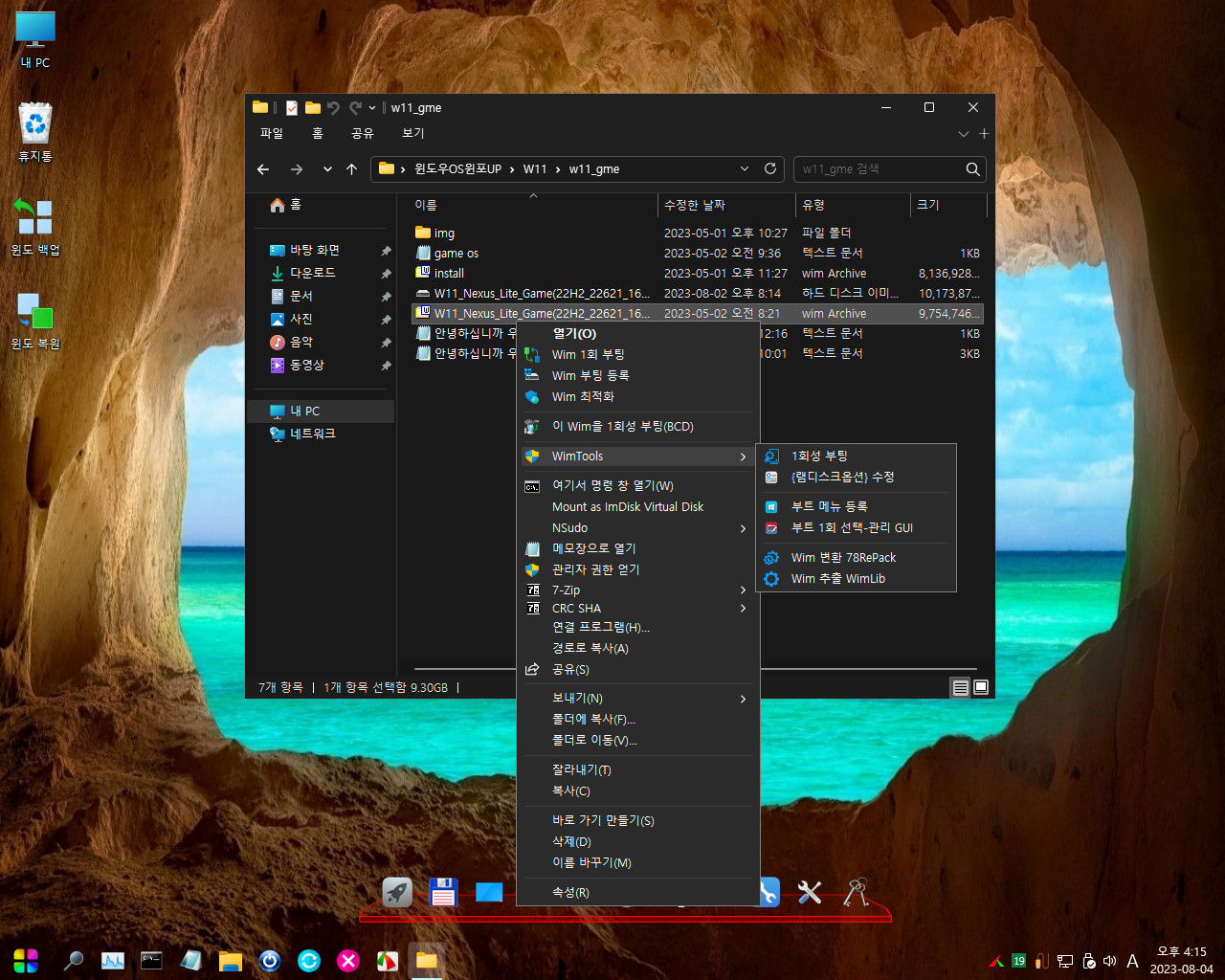Expand the WimTools submenu arrow
This screenshot has width=1225, height=980.
[x=743, y=457]
